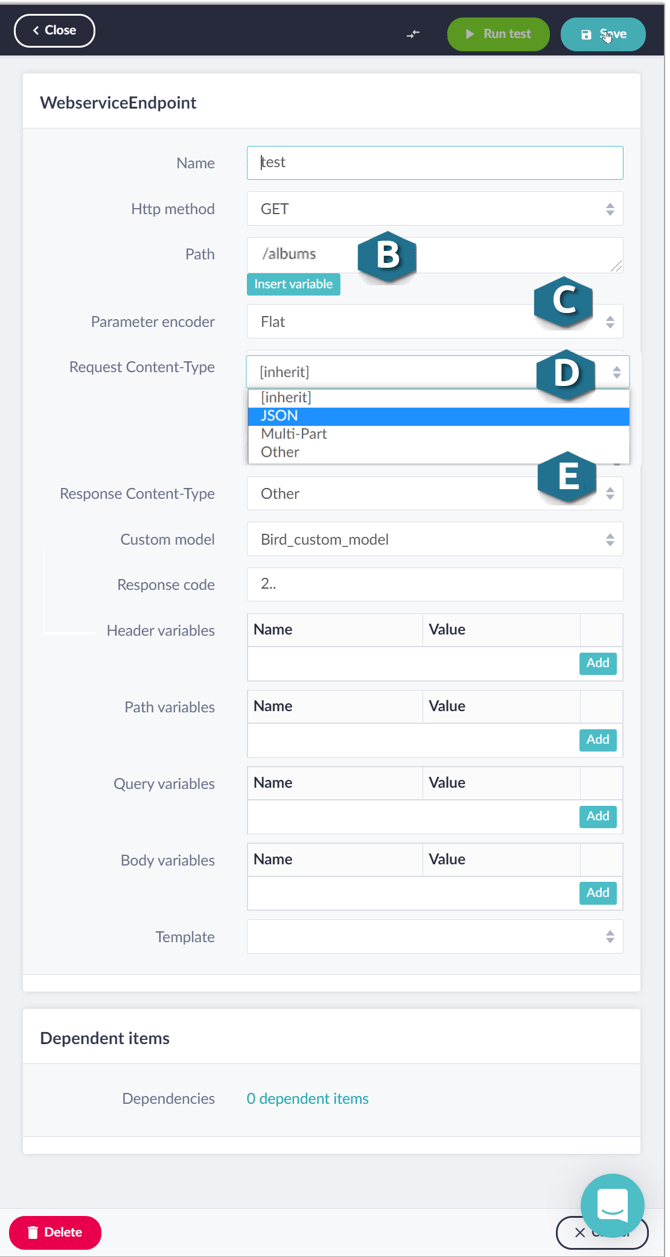
Task: Open the 0 dependent items link
Action: (x=308, y=1099)
